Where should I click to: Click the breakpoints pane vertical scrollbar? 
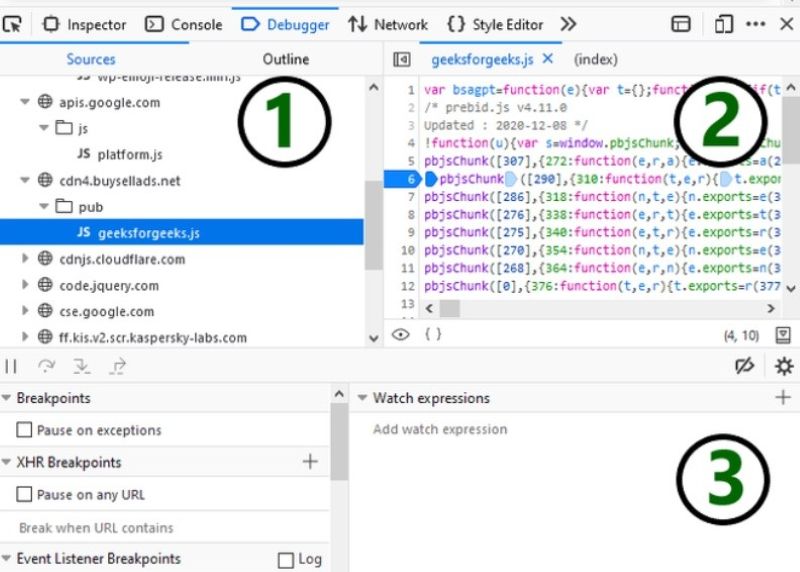(x=339, y=442)
